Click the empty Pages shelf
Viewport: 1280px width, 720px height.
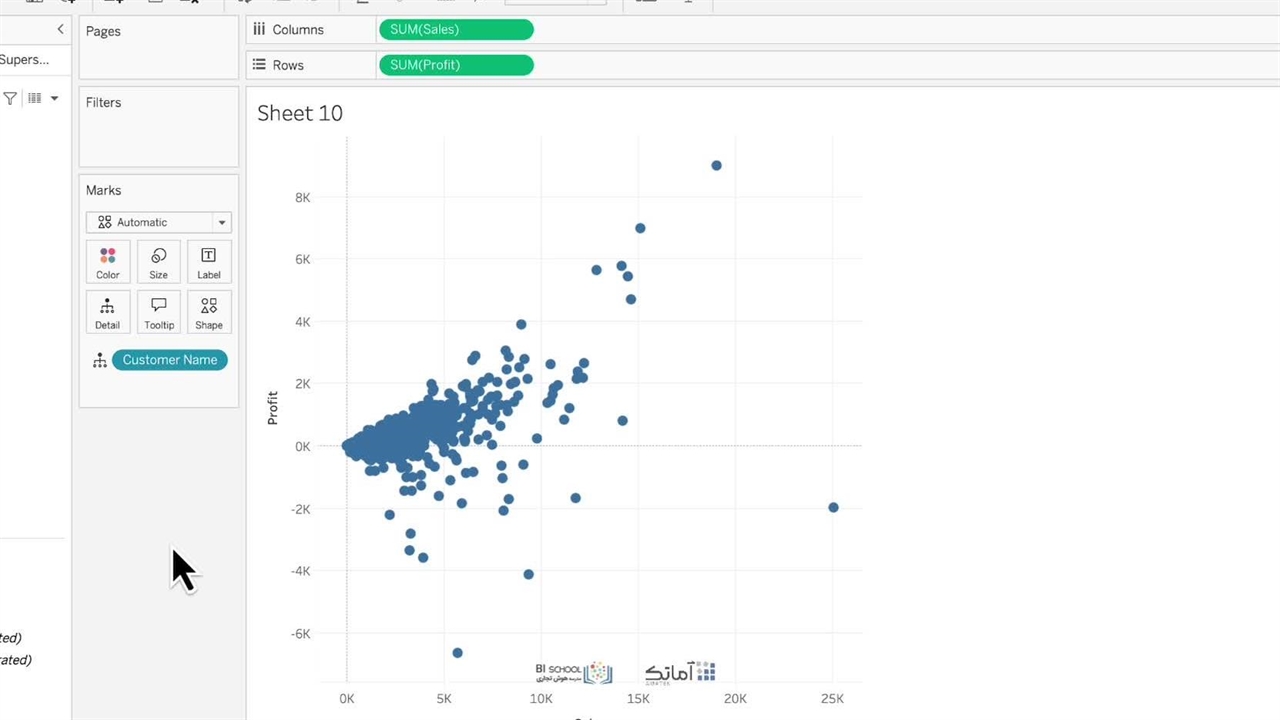point(158,60)
